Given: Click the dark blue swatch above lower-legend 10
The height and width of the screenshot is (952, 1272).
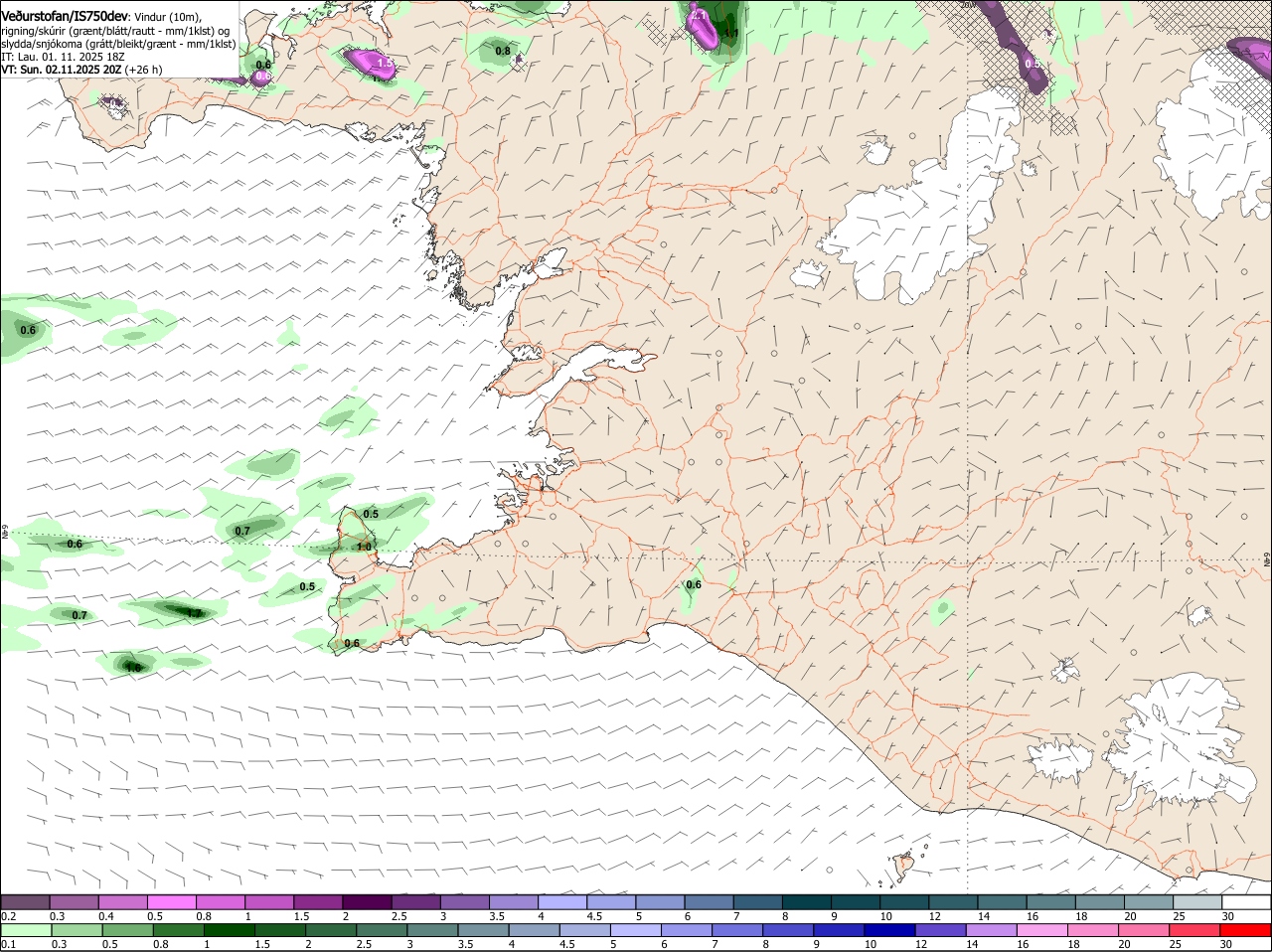Looking at the screenshot, I should (887, 929).
